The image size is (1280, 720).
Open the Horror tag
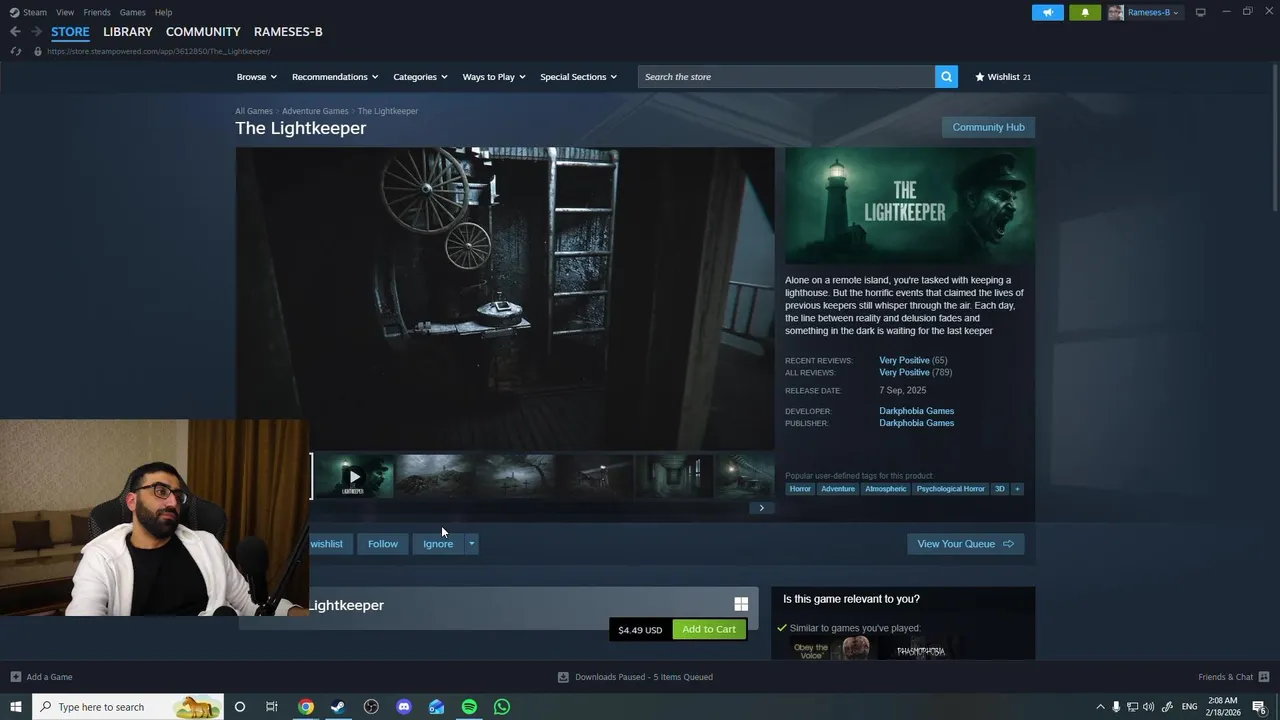pos(800,489)
